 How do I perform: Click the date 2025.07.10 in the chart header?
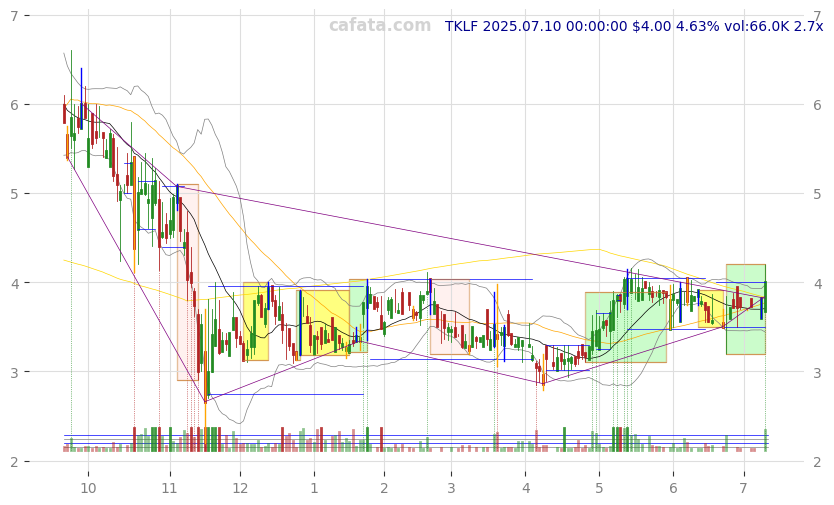click(522, 26)
